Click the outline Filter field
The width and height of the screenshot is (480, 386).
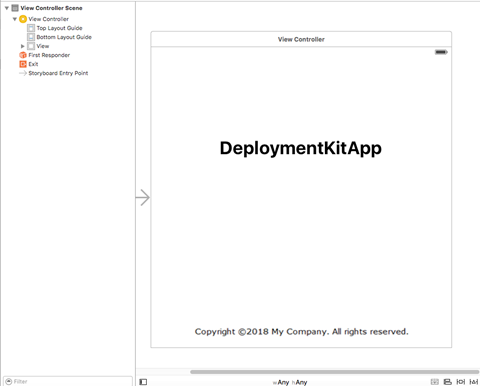pyautogui.click(x=68, y=381)
